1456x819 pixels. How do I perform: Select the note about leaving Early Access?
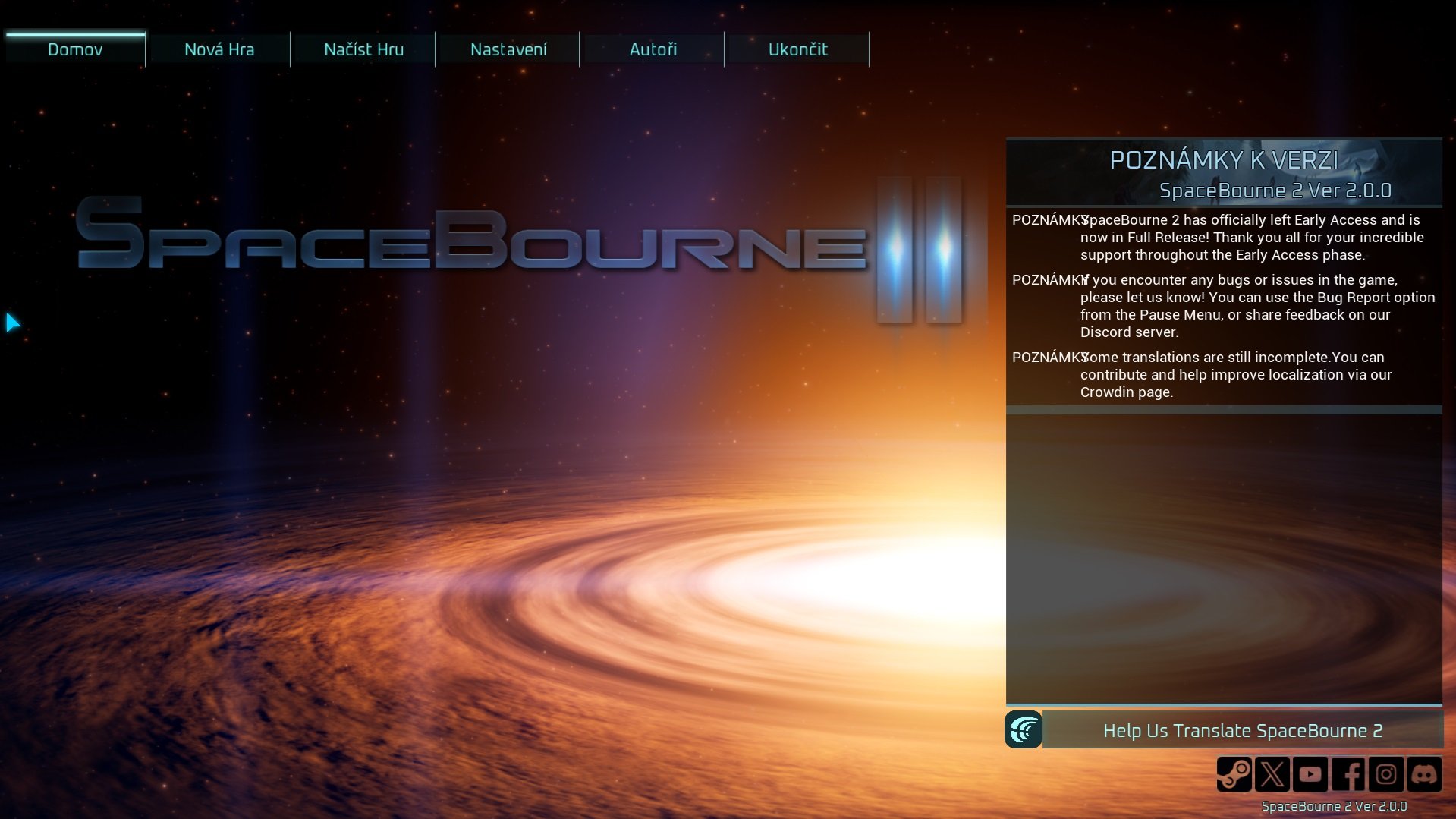coord(1224,238)
